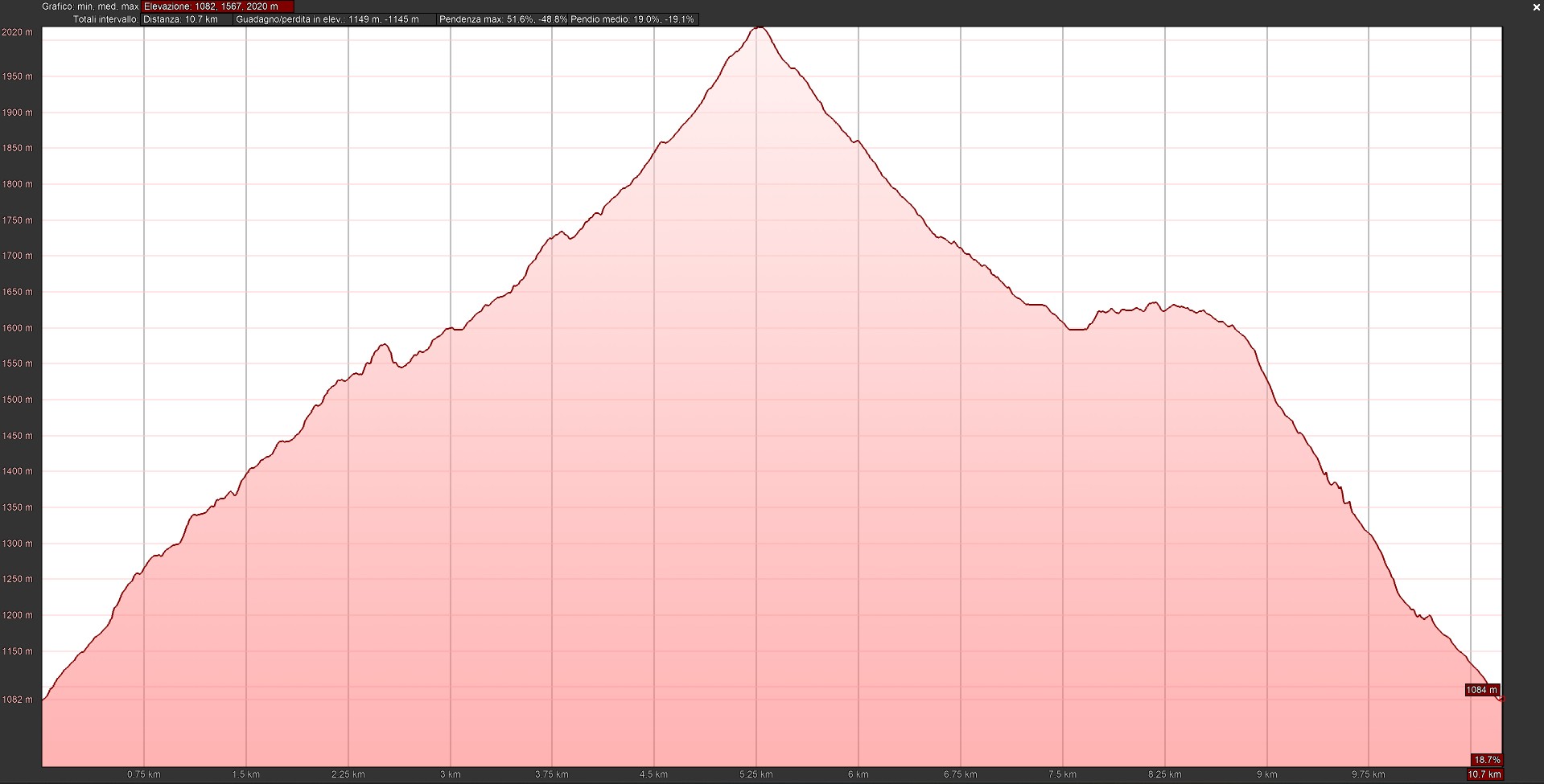Click the '8.25 km' x-axis label
The height and width of the screenshot is (784, 1544).
(x=1165, y=774)
